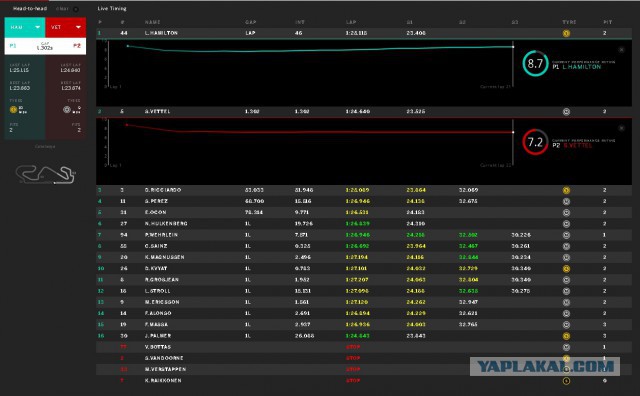
Task: Click the clear icon beside Head-to-head
Action: (76, 9)
